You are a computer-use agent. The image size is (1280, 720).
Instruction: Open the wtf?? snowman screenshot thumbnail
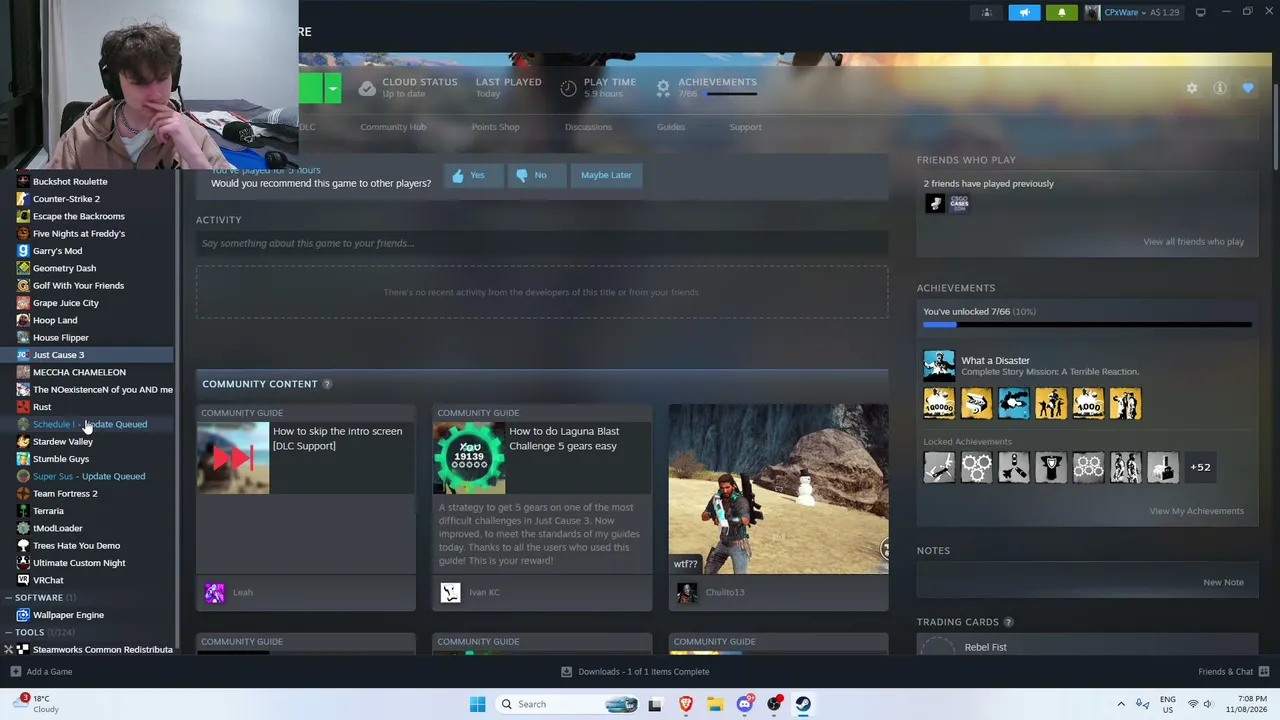[x=778, y=489]
